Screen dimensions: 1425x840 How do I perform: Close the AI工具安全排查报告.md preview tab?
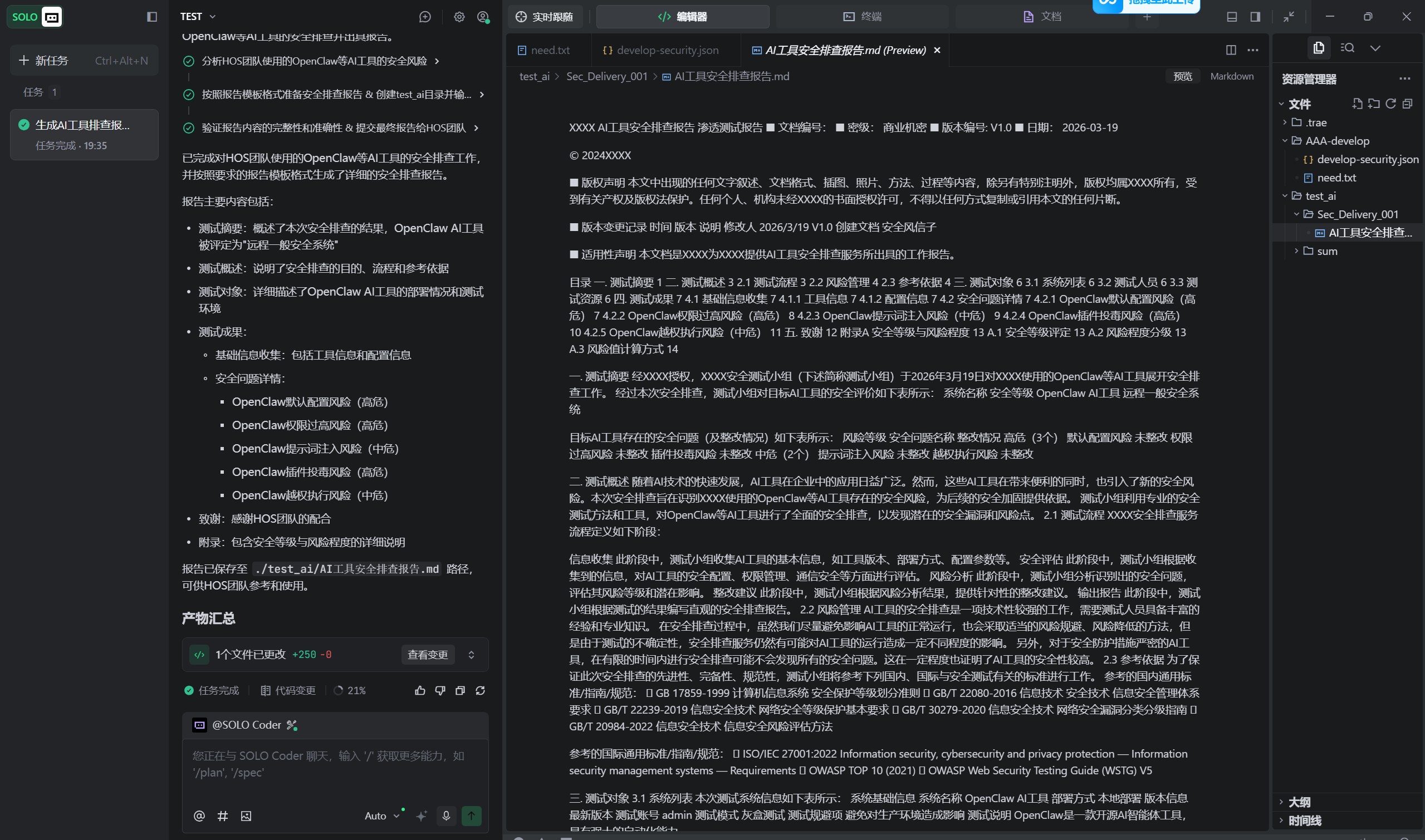tap(937, 50)
